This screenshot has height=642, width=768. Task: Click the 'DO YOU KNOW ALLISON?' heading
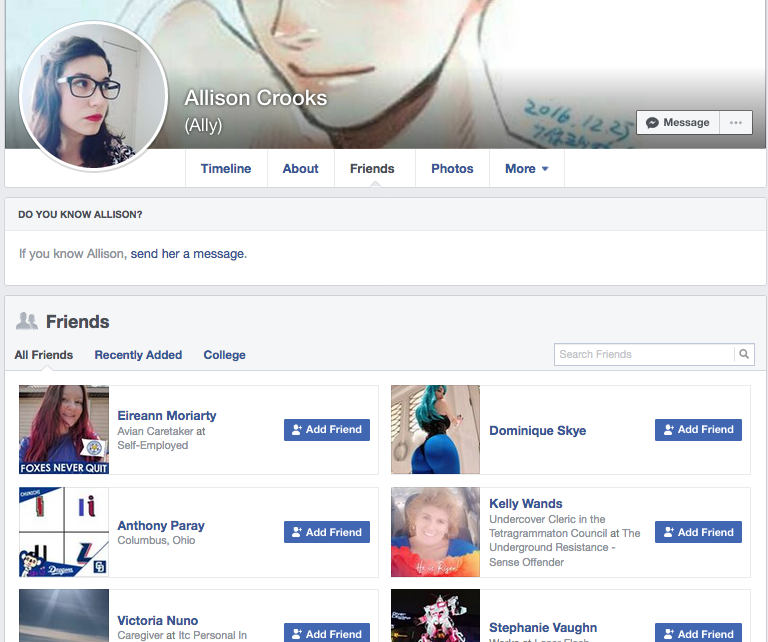80,214
